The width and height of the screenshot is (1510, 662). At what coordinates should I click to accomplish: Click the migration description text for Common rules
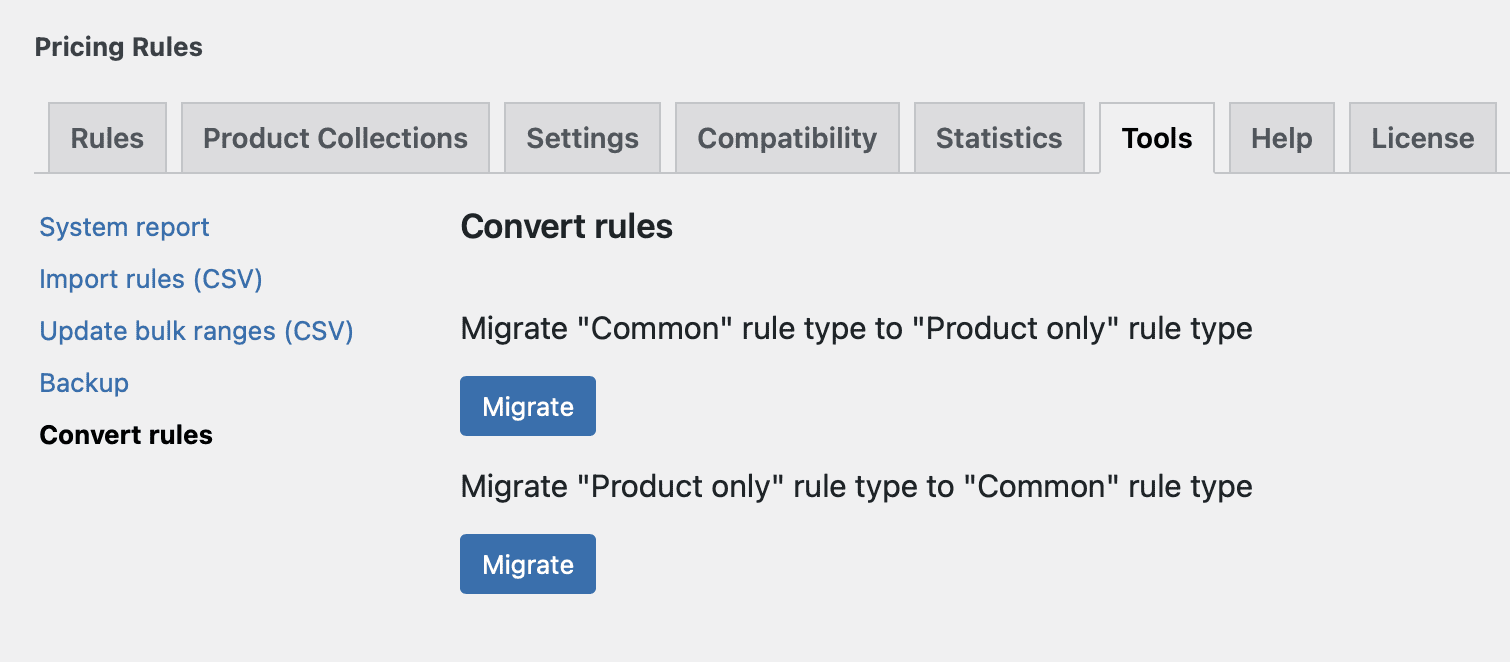click(855, 328)
